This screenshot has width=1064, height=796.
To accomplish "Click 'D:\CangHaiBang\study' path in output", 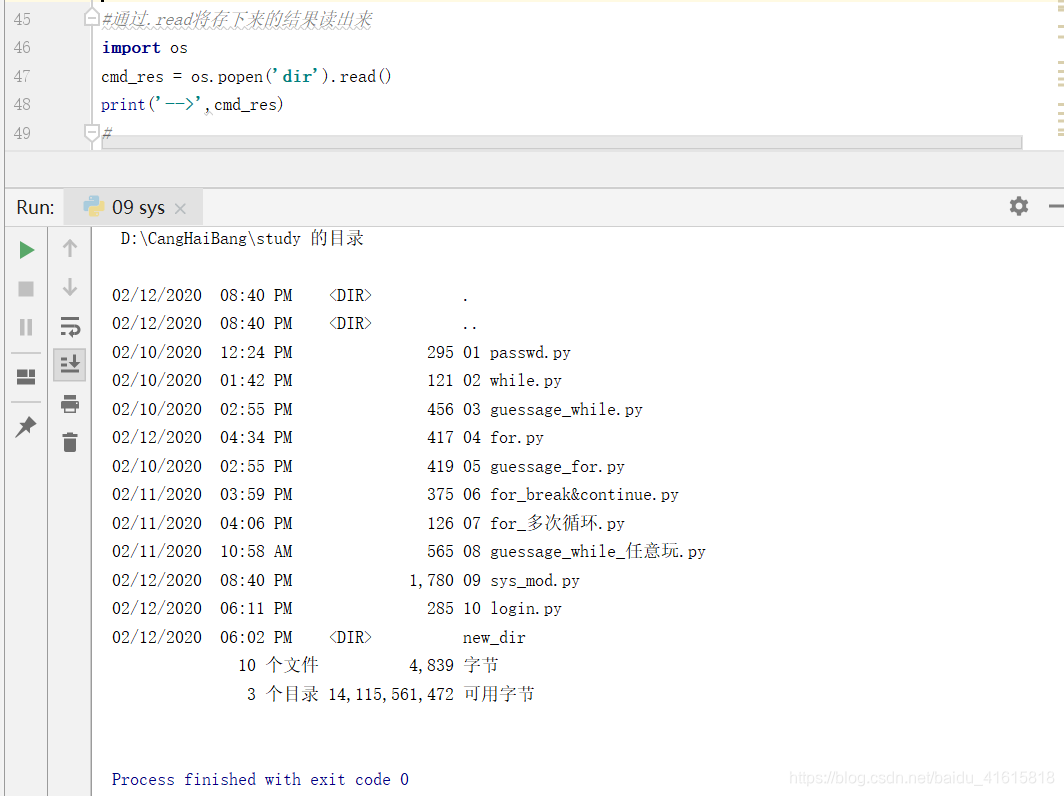I will point(210,238).
